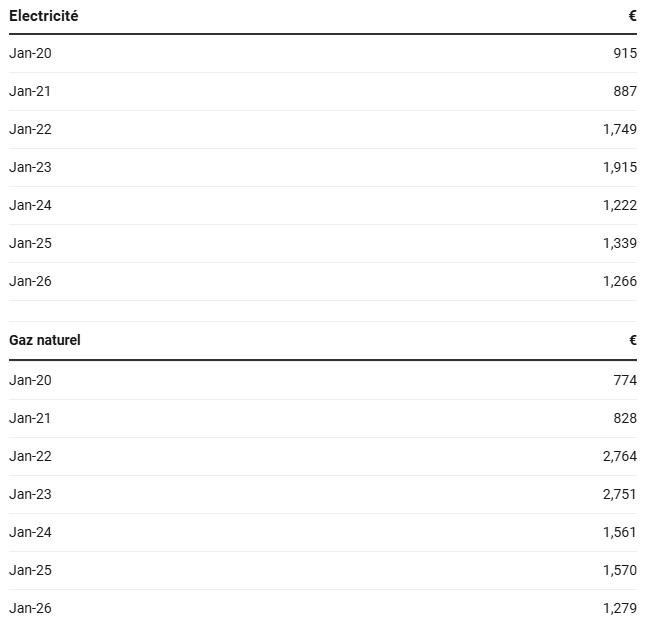
Task: Click the Electricité table header
Action: pyautogui.click(x=44, y=16)
